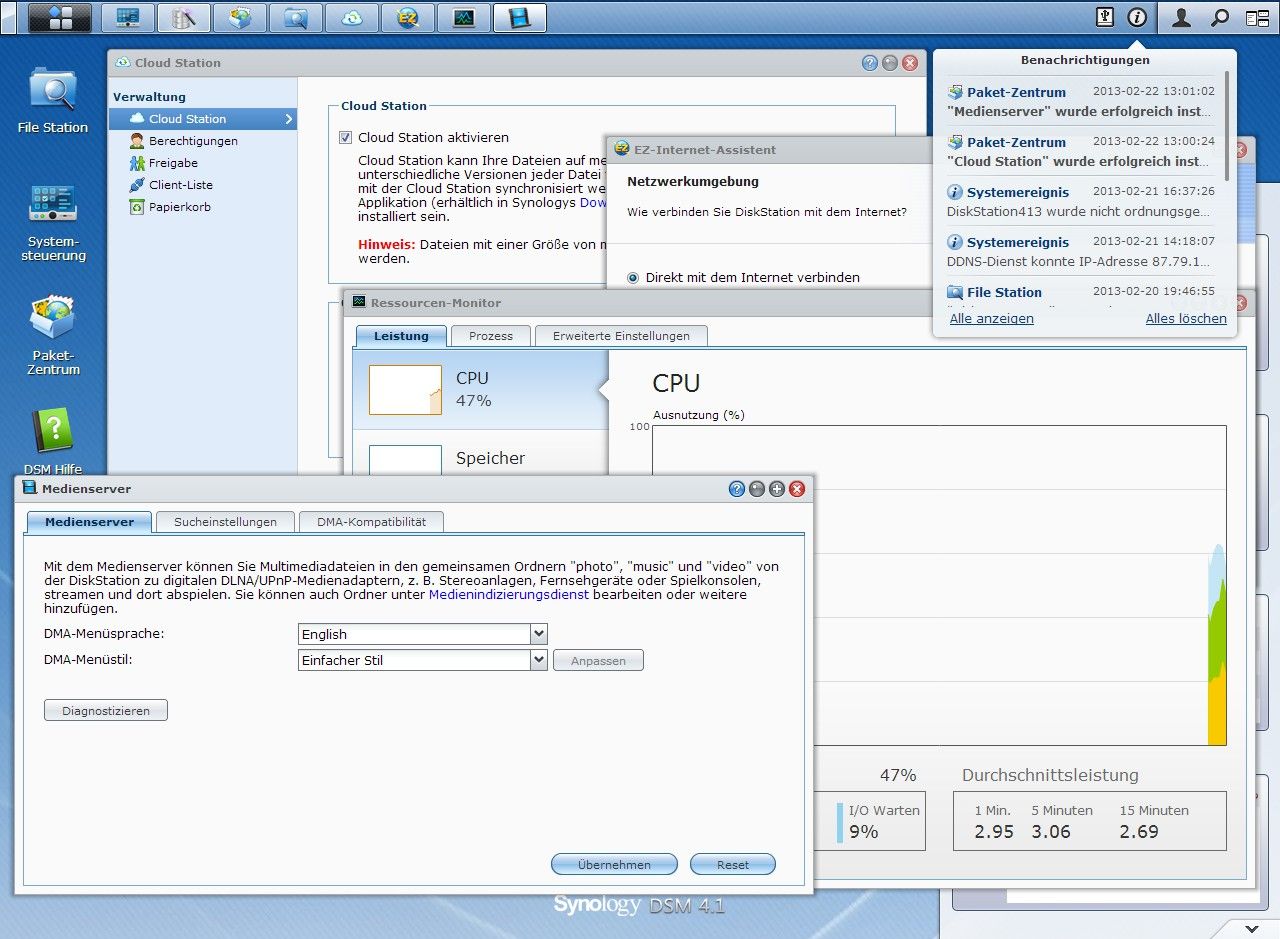
Task: Open the DDNS-Dienst Systemereignis notification
Action: tap(1081, 251)
